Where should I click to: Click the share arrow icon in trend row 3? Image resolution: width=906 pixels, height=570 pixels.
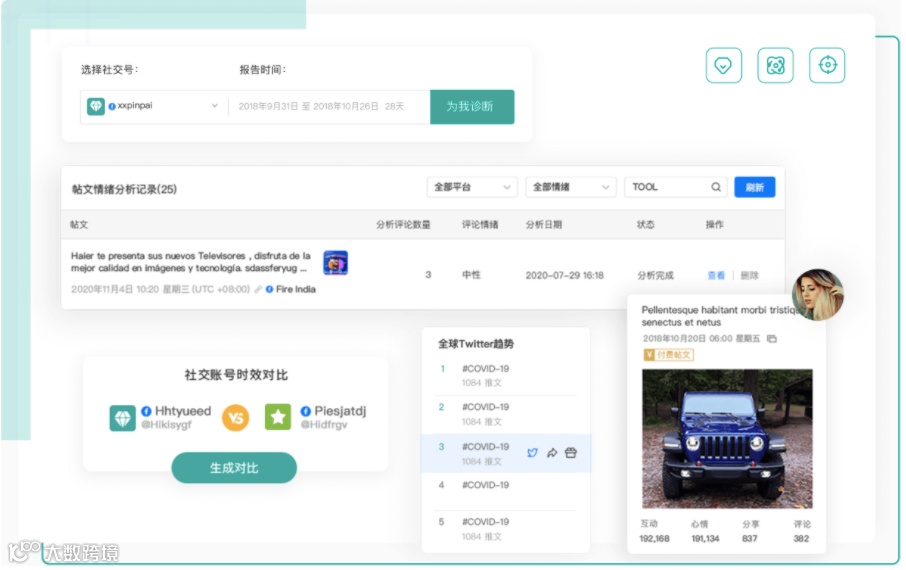coord(552,453)
